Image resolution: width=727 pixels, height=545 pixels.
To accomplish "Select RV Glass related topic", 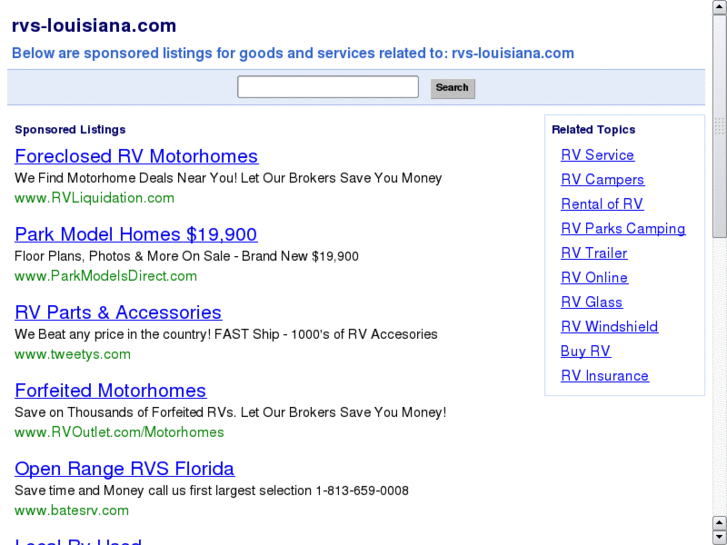I will [x=592, y=302].
